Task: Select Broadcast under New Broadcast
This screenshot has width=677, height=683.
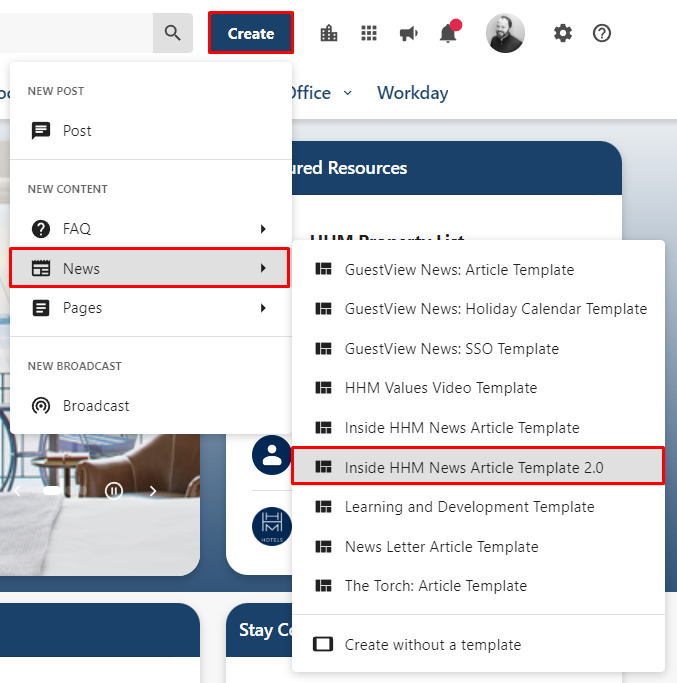Action: pyautogui.click(x=150, y=406)
